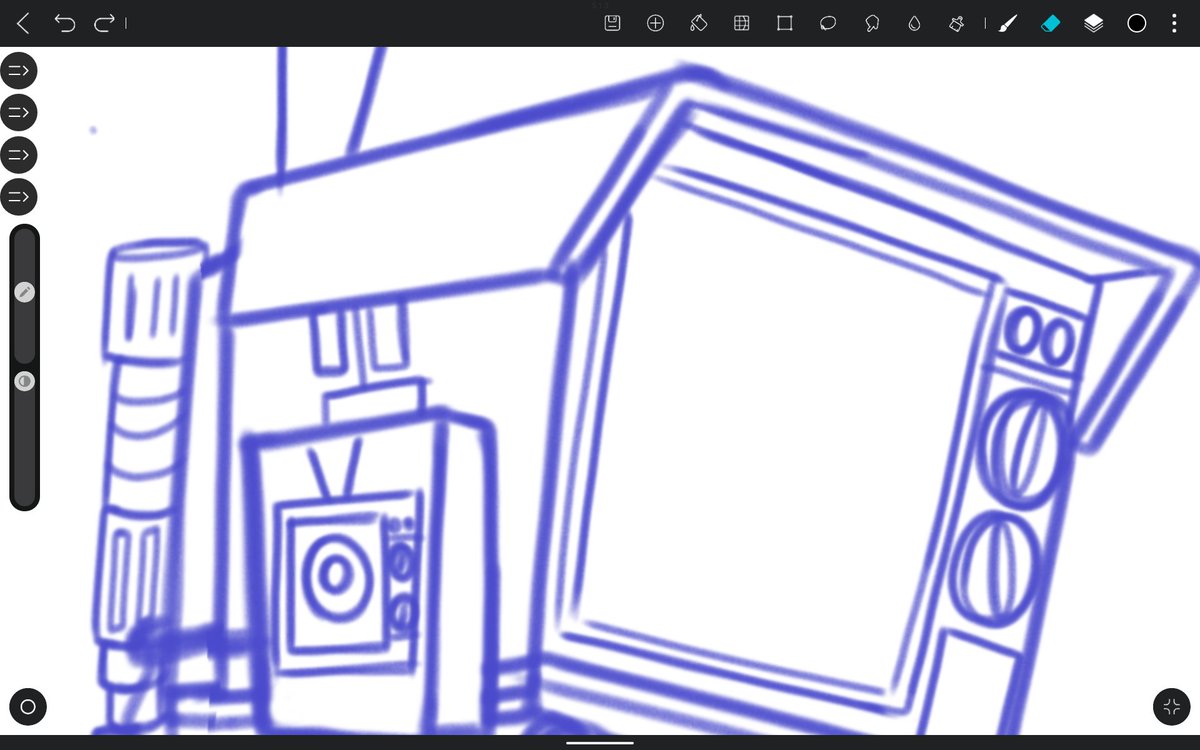
Task: Open the Add content plus menu
Action: pyautogui.click(x=655, y=22)
